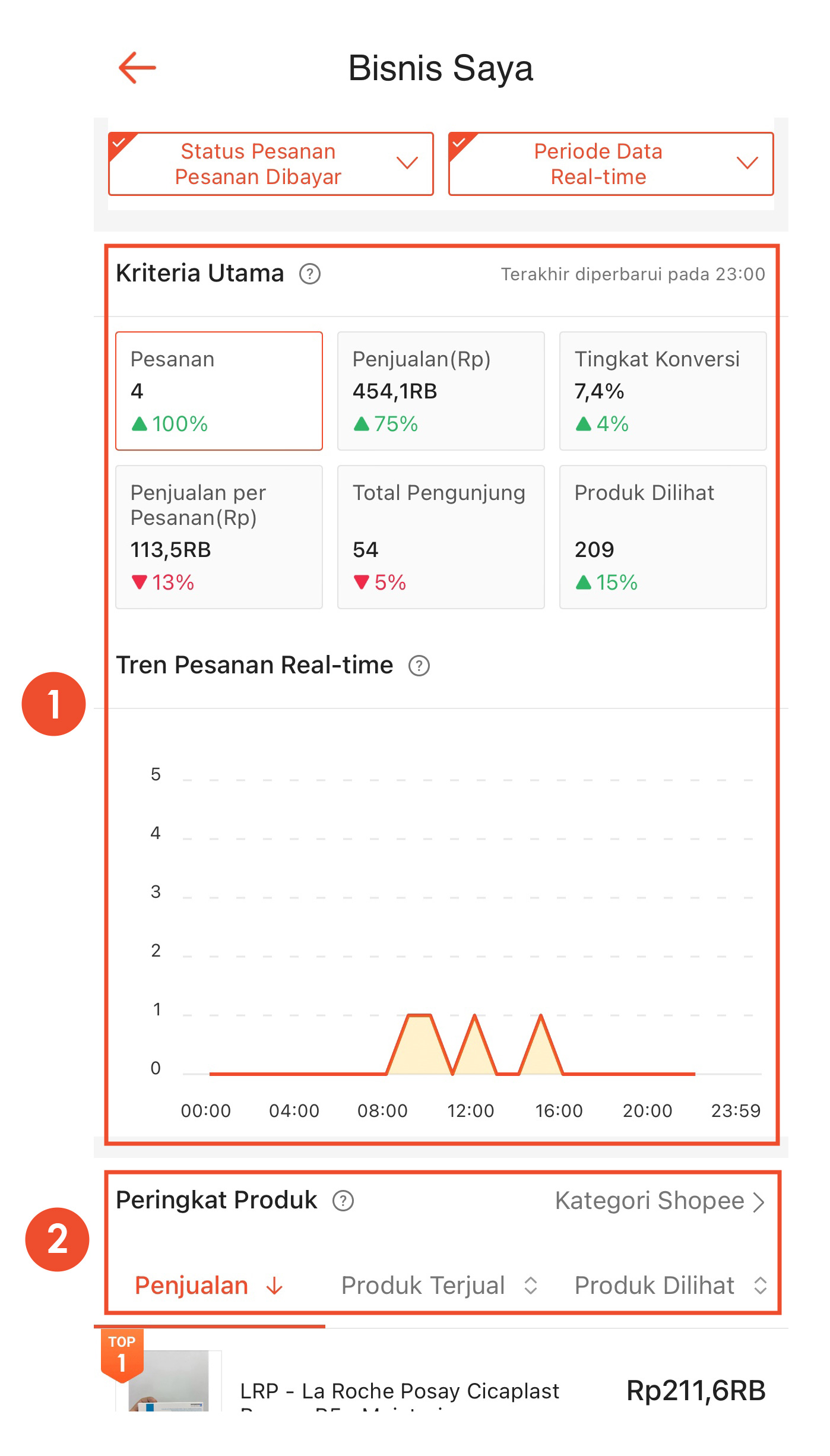Tap the 23:59 label on chart axis
Viewport: 830px width, 1456px height.
coord(736,1111)
